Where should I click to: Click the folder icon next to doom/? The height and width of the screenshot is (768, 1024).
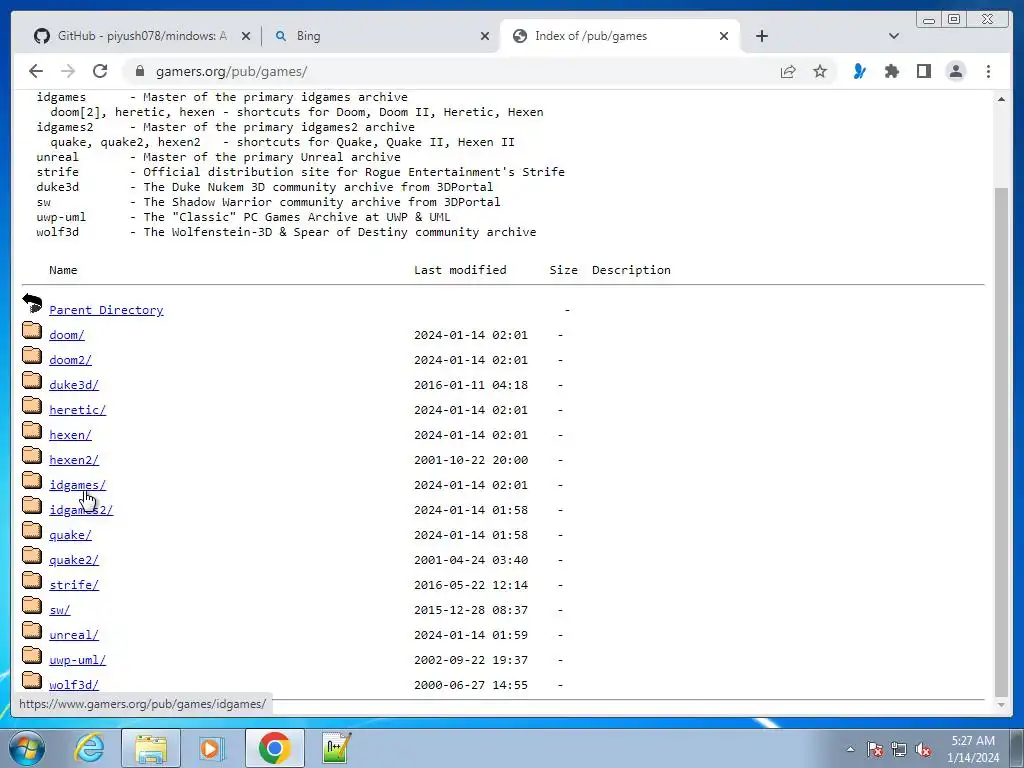(32, 330)
